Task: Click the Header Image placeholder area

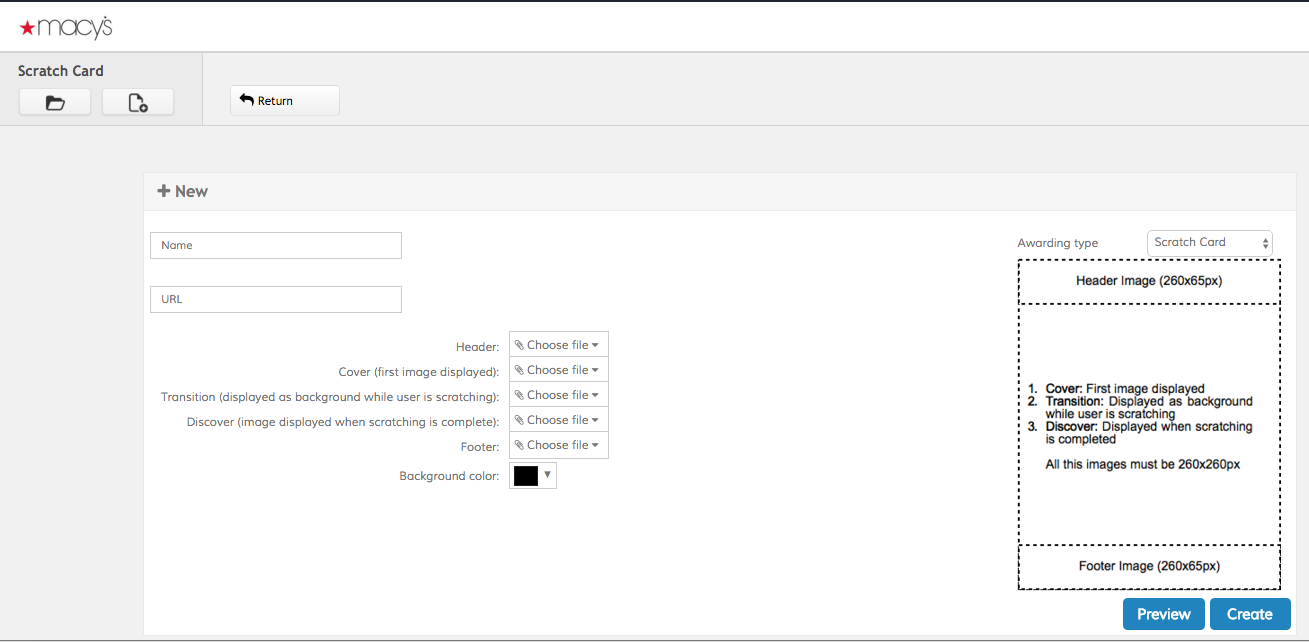Action: click(1148, 281)
